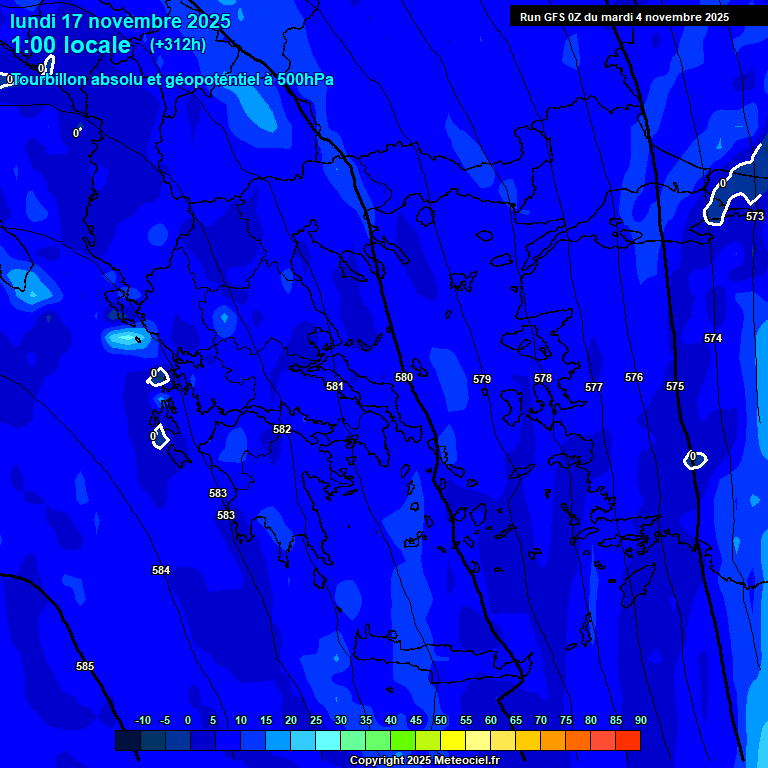Pick the orange legend swatch at 75
This screenshot has width=768, height=768.
point(553,741)
